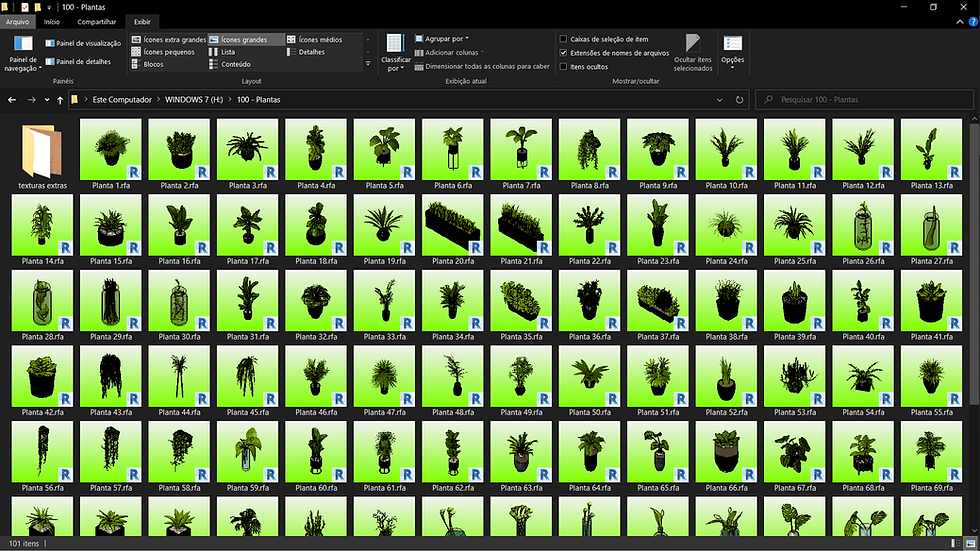
Task: Select Planta 53.rfa file
Action: click(x=794, y=381)
